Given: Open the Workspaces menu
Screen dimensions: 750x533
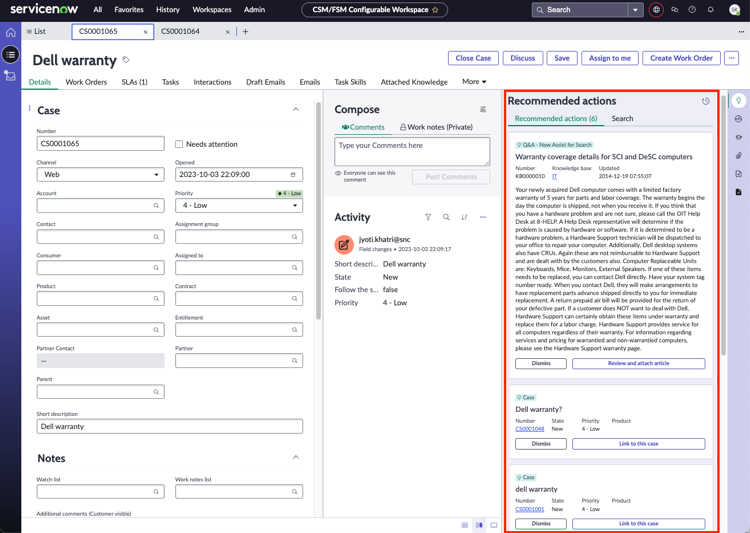Looking at the screenshot, I should [212, 10].
